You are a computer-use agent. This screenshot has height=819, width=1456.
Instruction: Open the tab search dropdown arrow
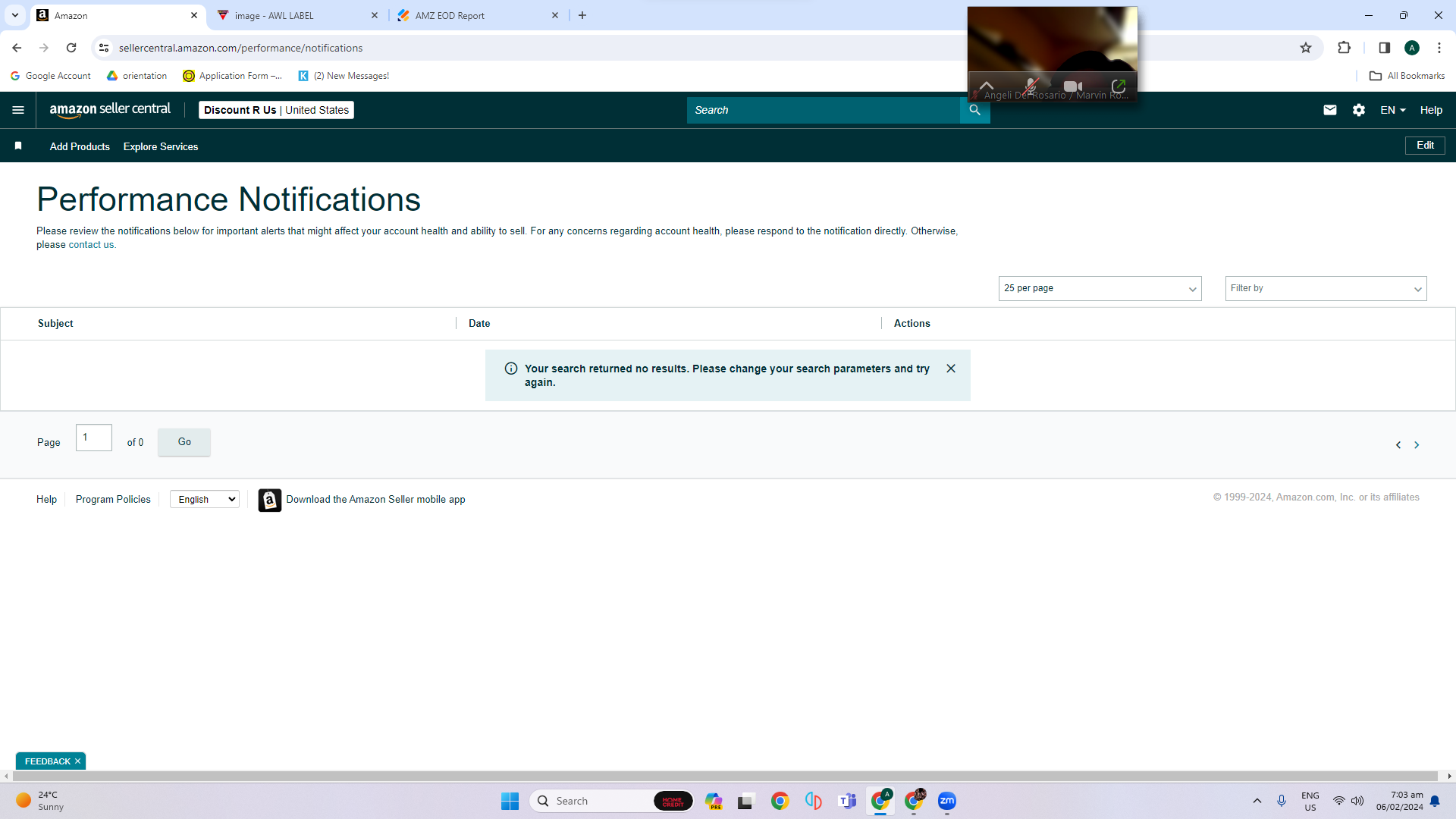(15, 15)
